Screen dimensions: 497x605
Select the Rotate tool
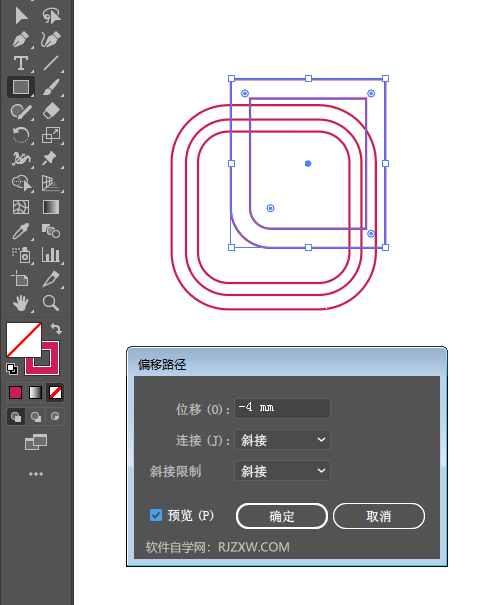(x=21, y=135)
